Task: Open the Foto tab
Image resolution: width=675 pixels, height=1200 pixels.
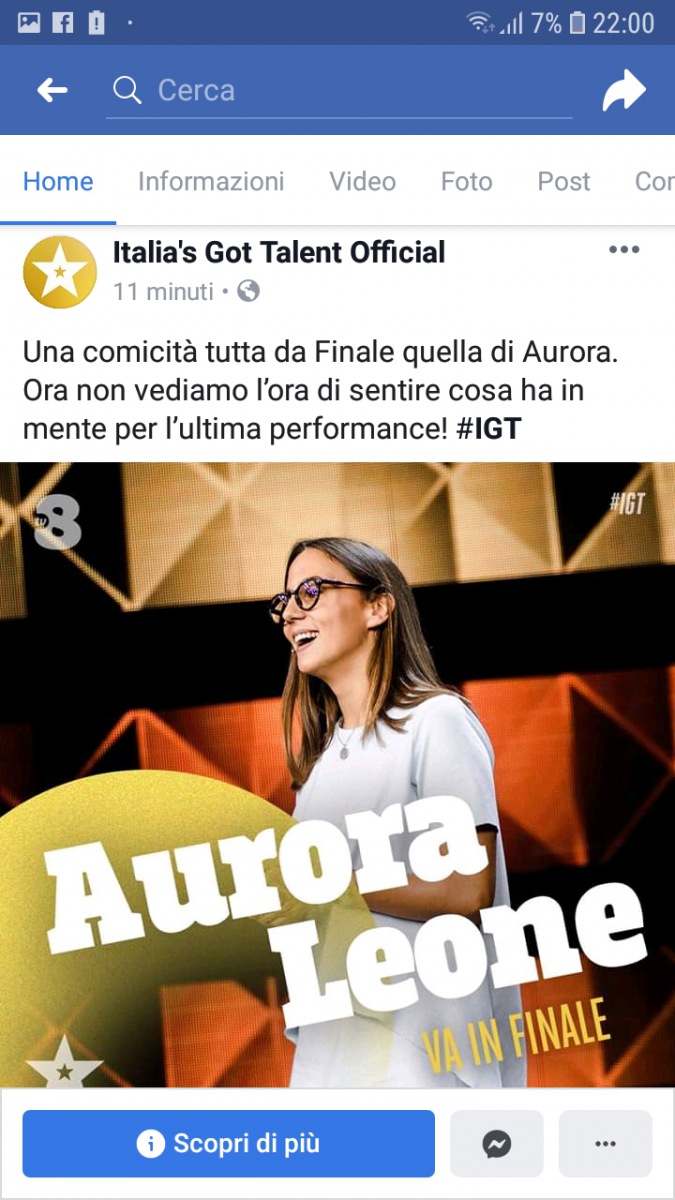Action: point(467,181)
